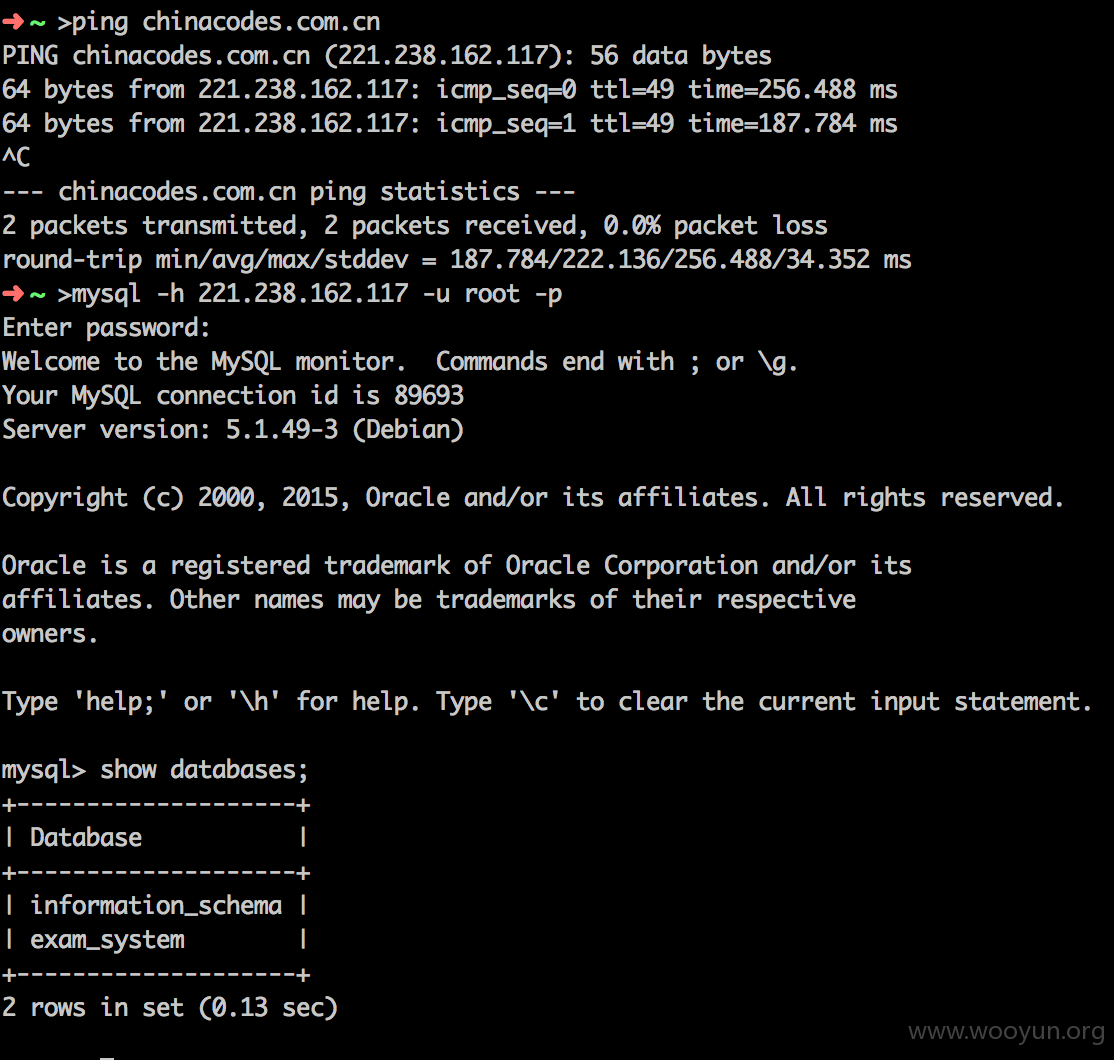
Task: Click the Copyright Oracle line
Action: tap(533, 497)
